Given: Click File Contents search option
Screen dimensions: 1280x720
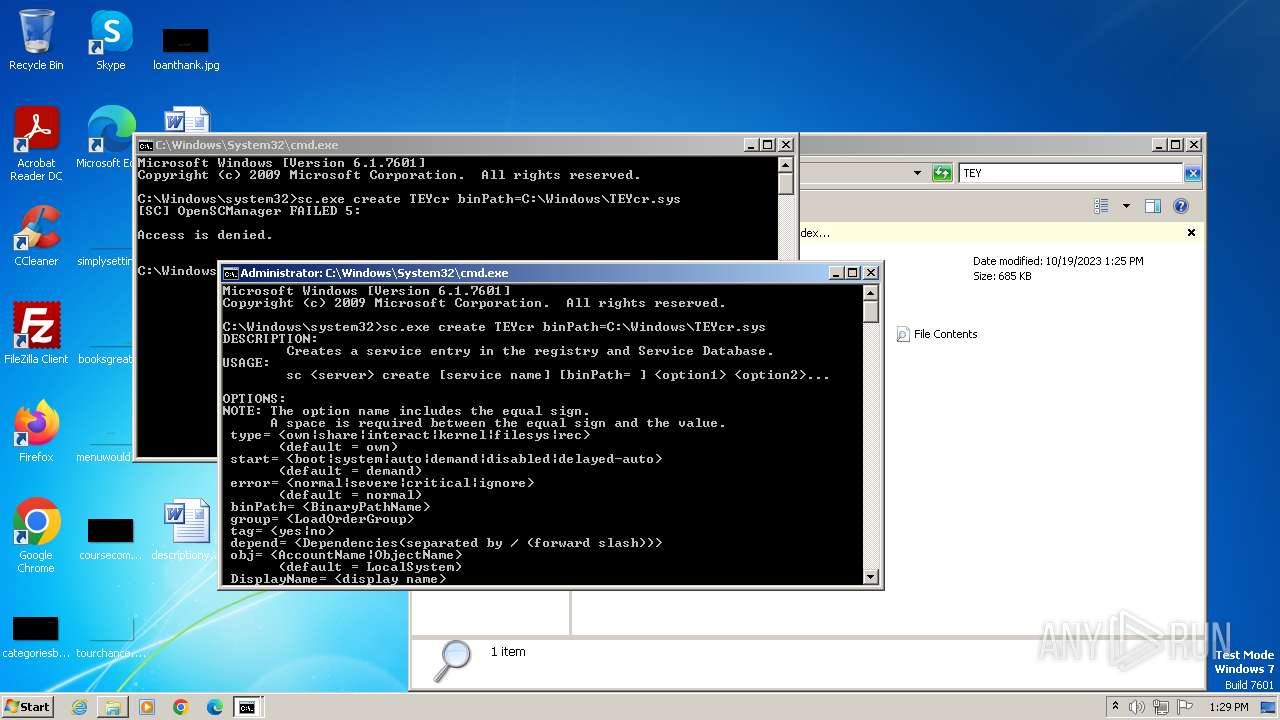Looking at the screenshot, I should coord(937,334).
